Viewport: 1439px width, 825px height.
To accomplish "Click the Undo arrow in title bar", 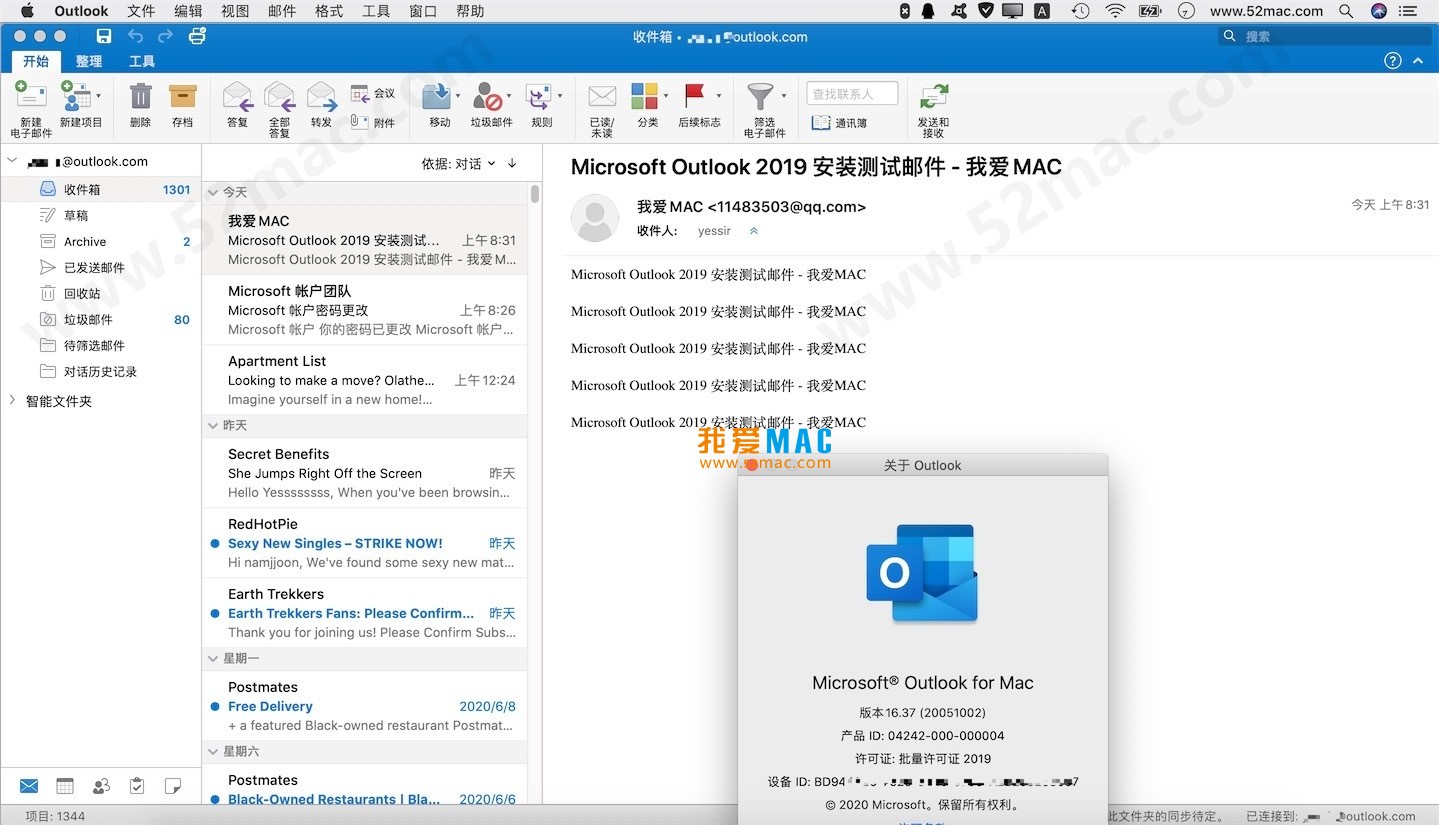I will click(135, 36).
